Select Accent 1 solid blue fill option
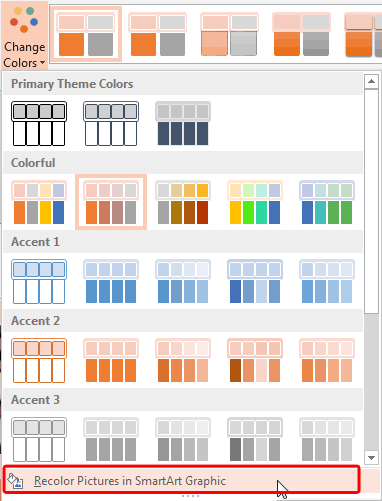The image size is (382, 501). [x=111, y=282]
